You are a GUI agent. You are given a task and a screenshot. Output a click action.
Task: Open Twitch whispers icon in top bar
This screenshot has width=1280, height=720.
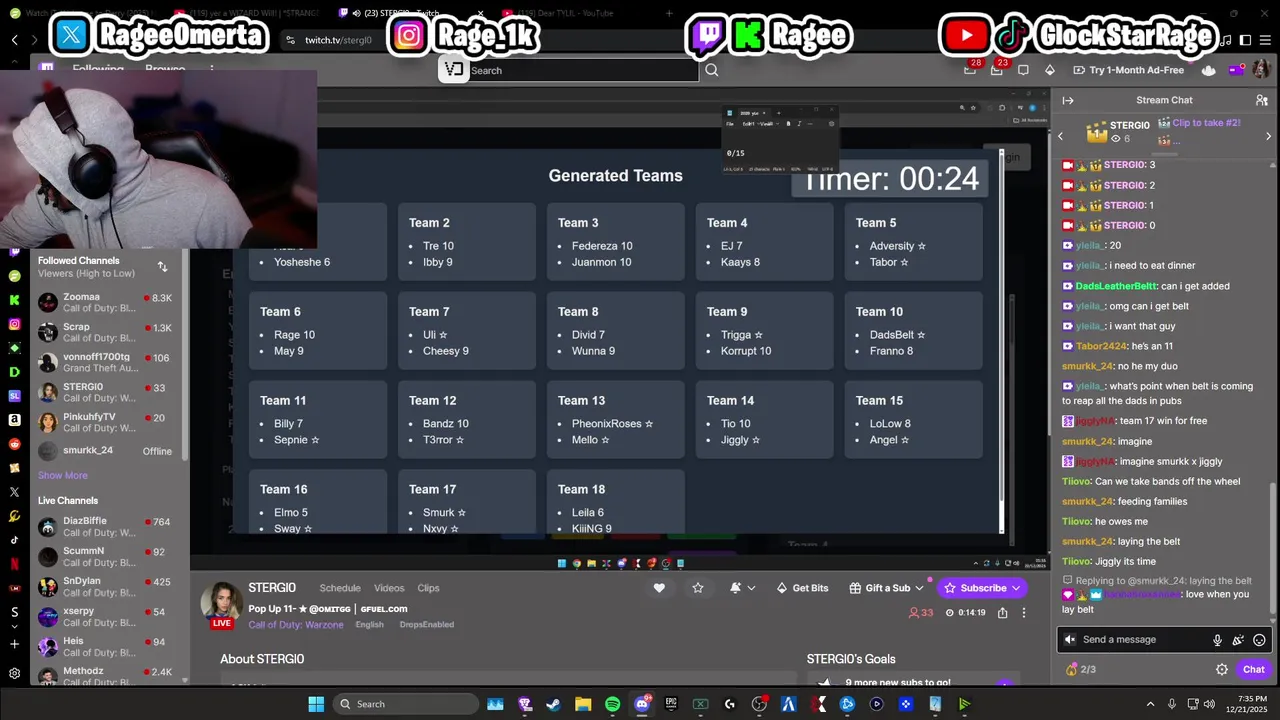click(1023, 70)
